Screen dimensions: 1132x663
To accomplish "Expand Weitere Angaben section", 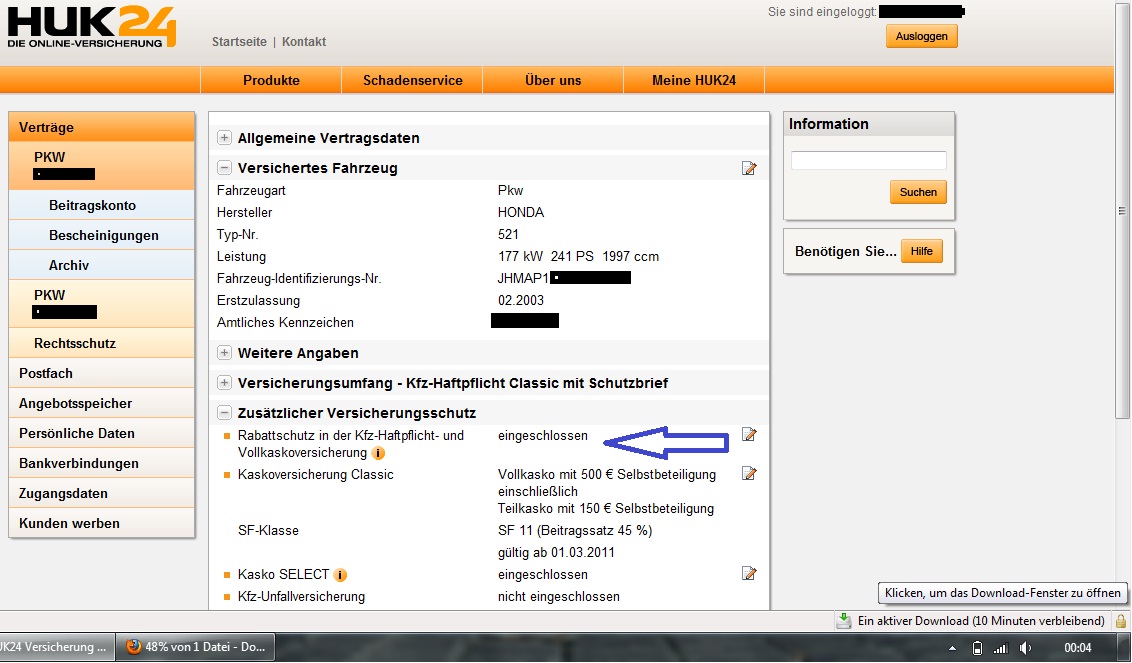I will tap(225, 353).
